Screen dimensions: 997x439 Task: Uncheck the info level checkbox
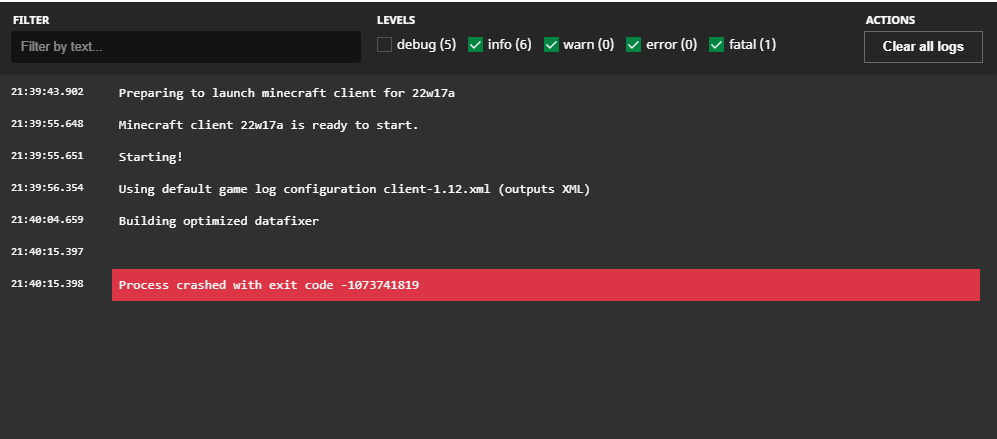coord(476,44)
